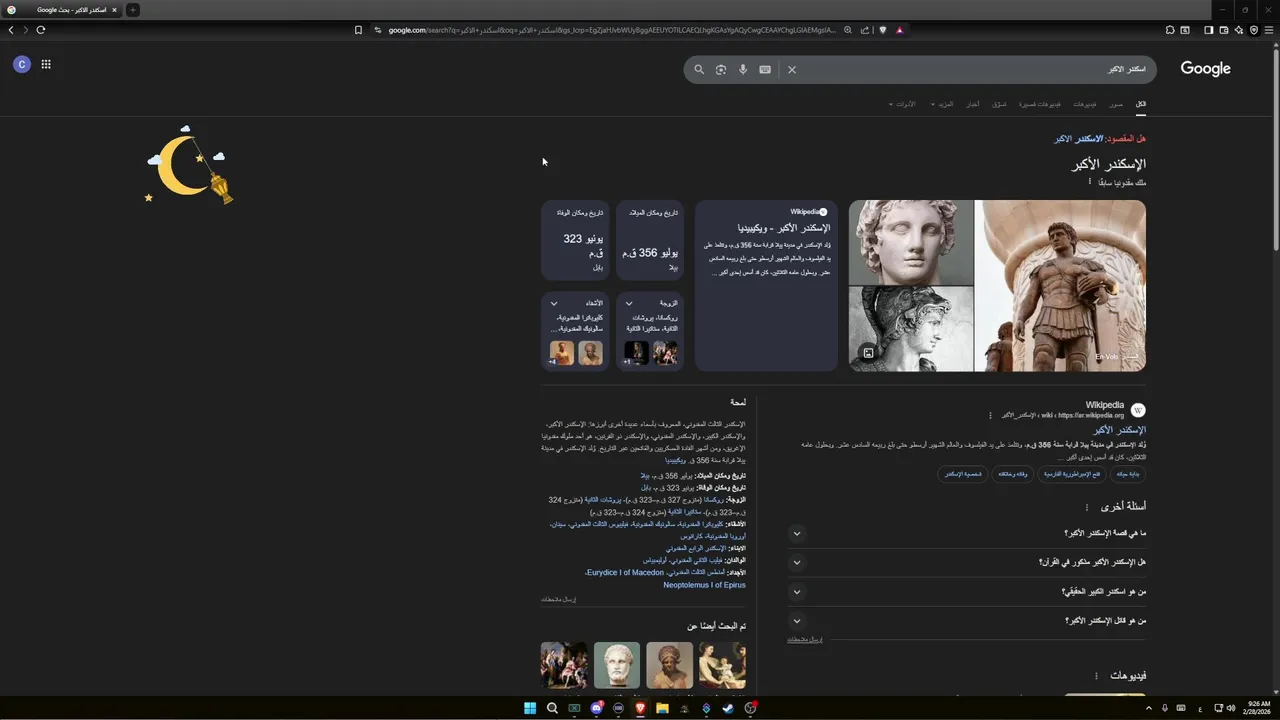Switch to the أخبار (News) tab
The height and width of the screenshot is (720, 1280).
973,104
